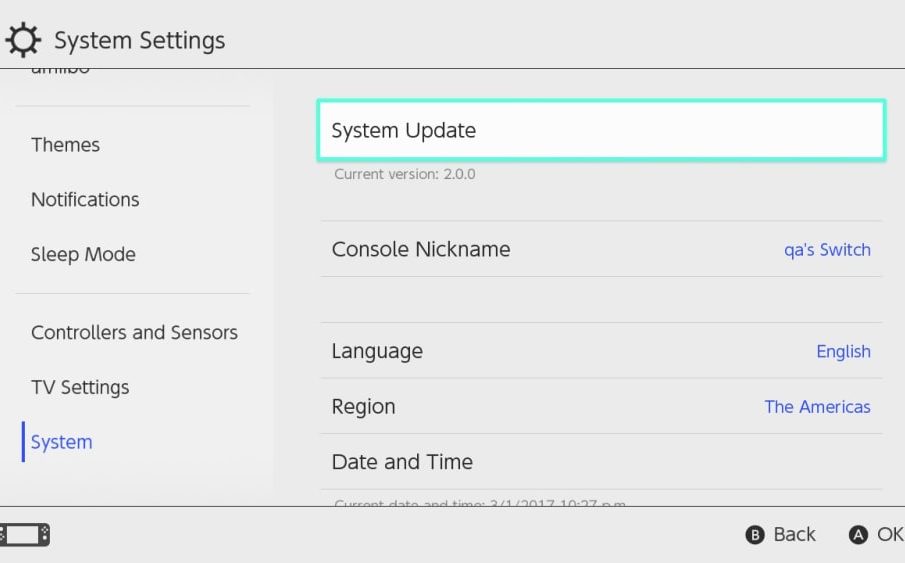905x563 pixels.
Task: Select TV Settings in the sidebar
Action: (x=80, y=387)
